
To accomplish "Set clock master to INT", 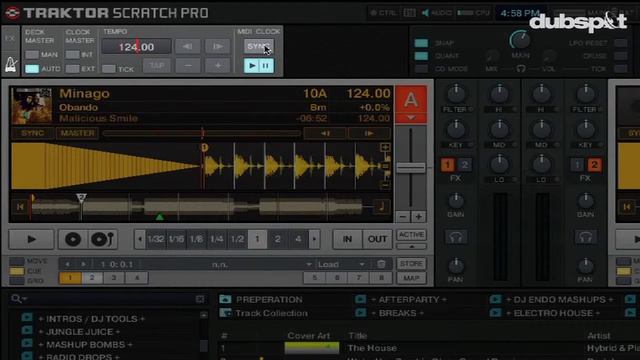I will tap(73, 54).
